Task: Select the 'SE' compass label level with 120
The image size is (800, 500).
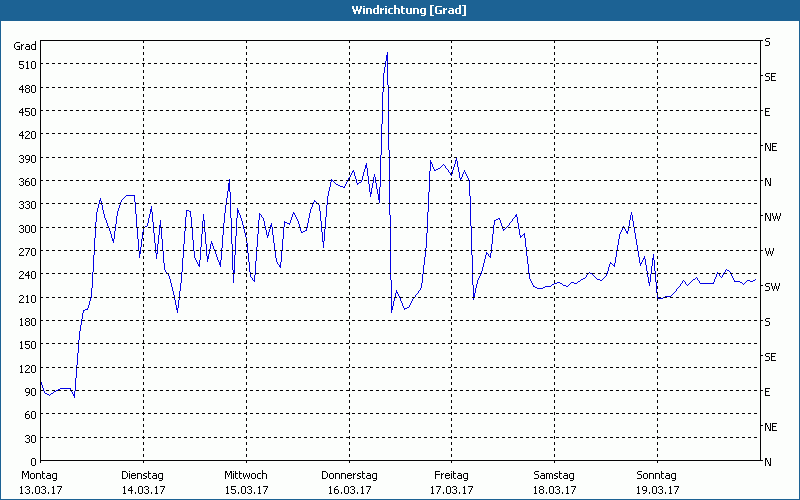Action: [770, 357]
